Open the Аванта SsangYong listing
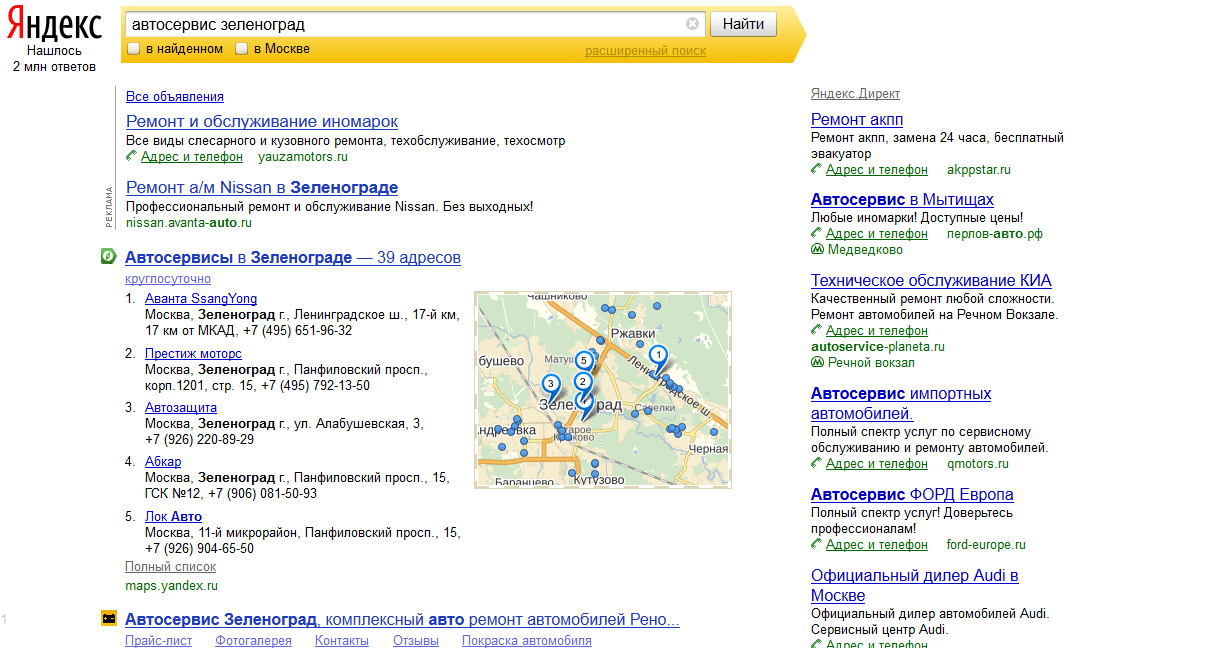The width and height of the screenshot is (1216, 648). pyautogui.click(x=201, y=298)
